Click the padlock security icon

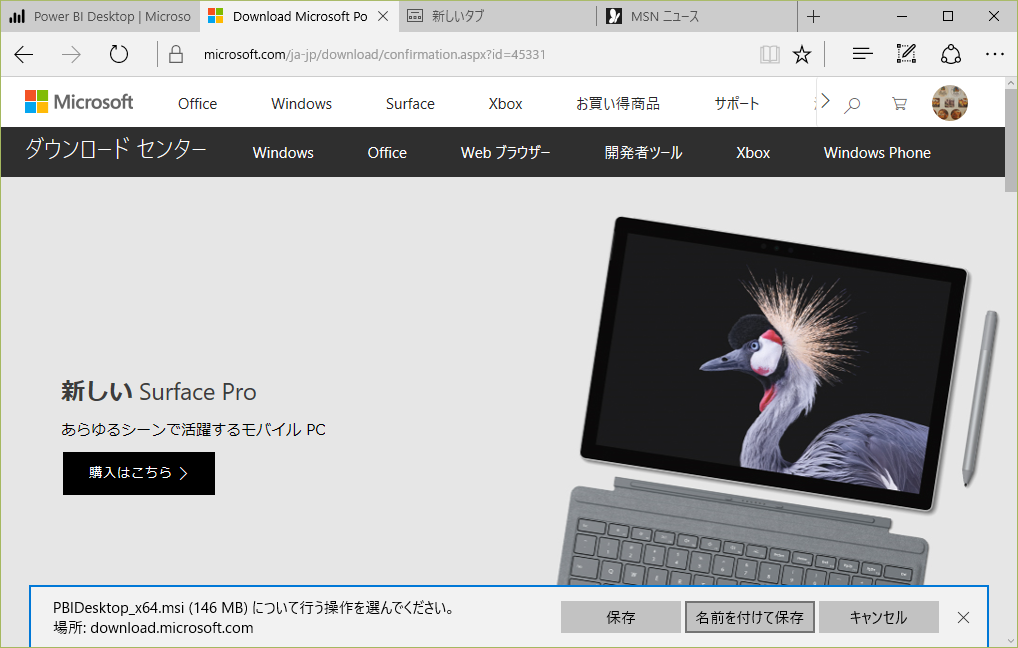pyautogui.click(x=175, y=55)
